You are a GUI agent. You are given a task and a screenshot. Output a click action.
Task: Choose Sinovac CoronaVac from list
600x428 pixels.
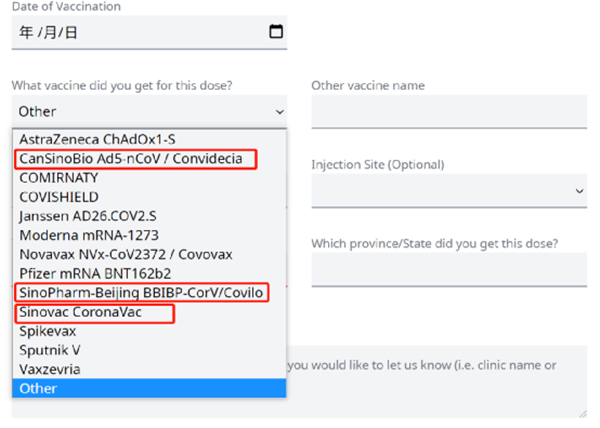149,312
